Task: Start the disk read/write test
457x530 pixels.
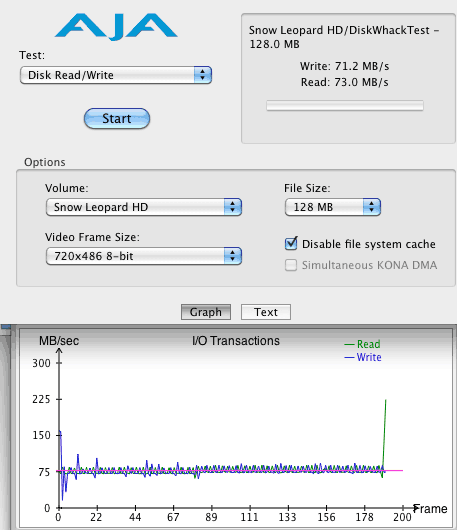Action: [117, 118]
